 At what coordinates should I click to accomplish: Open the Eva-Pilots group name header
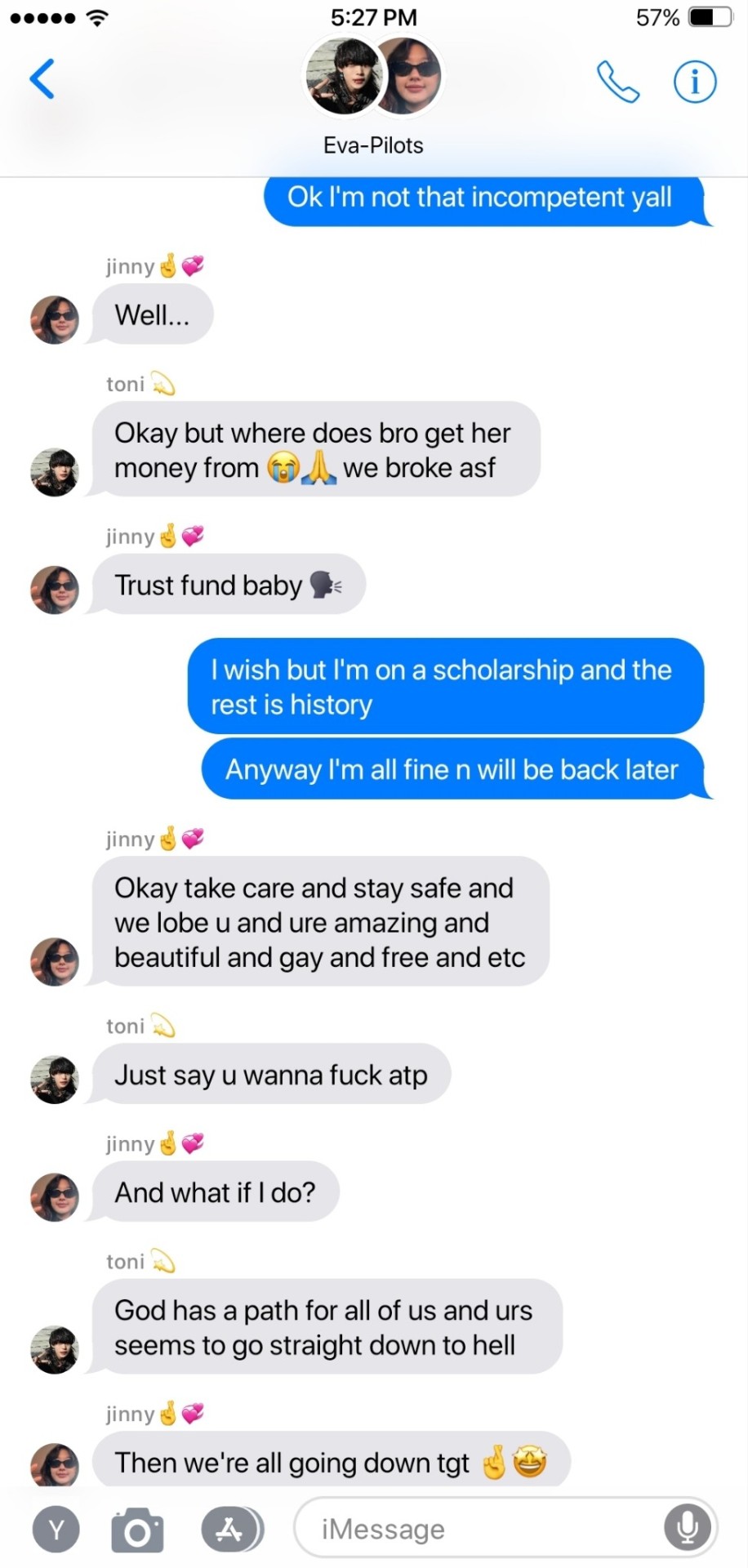(373, 145)
